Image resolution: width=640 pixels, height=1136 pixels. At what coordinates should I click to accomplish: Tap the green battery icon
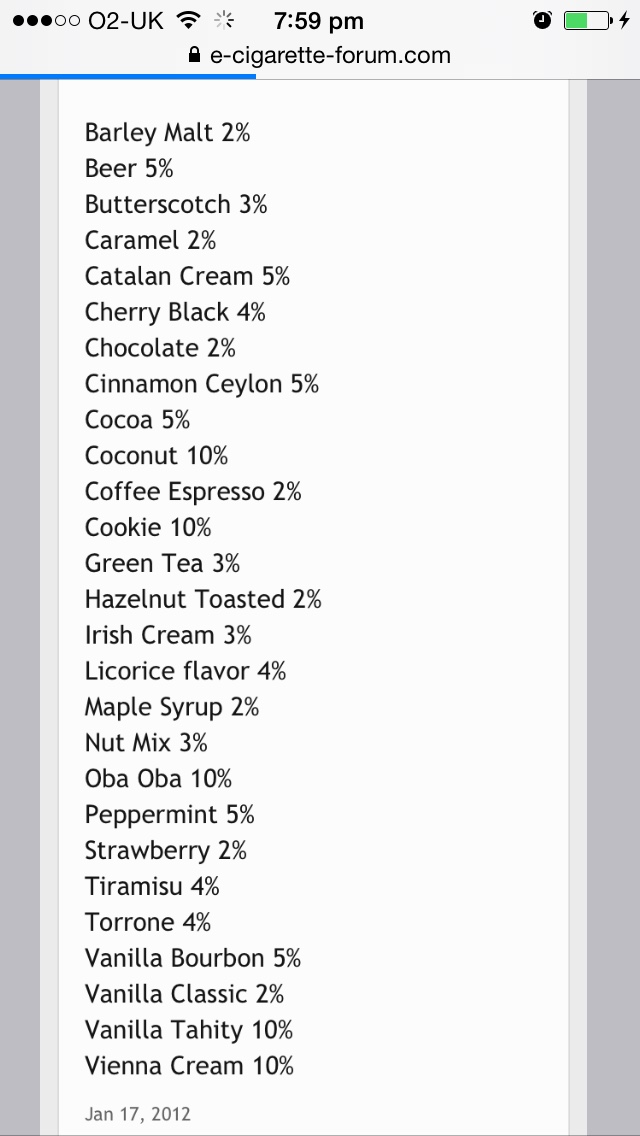click(x=586, y=20)
